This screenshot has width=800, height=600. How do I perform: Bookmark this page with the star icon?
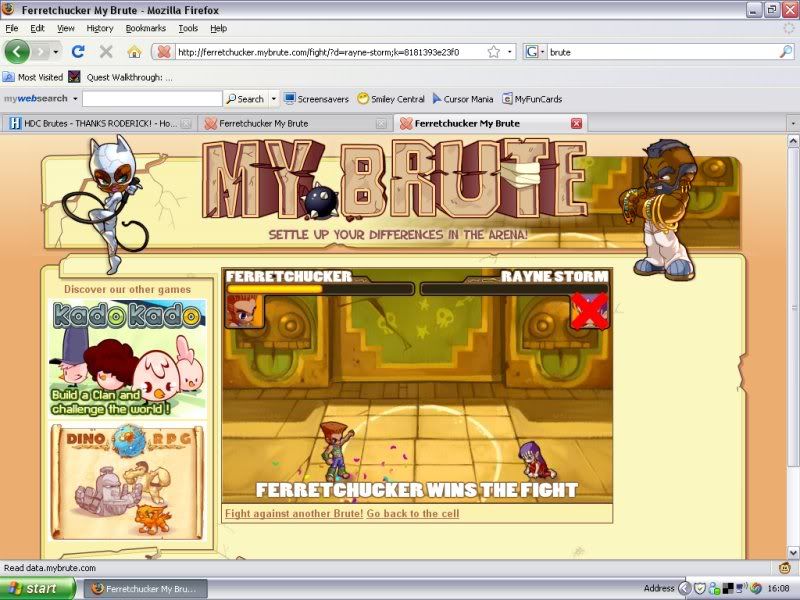coord(493,52)
